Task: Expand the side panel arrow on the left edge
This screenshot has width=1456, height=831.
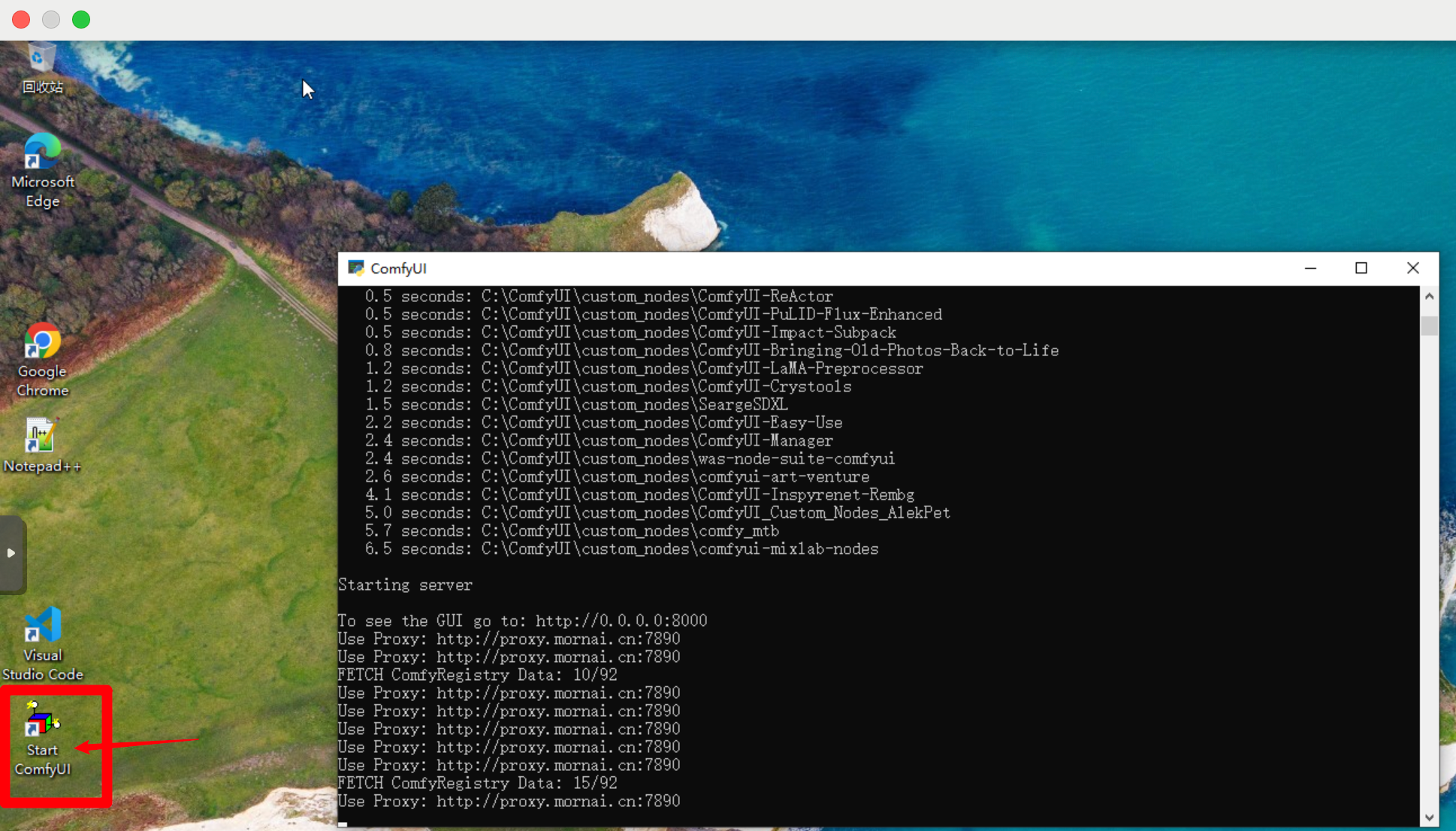Action: click(11, 553)
